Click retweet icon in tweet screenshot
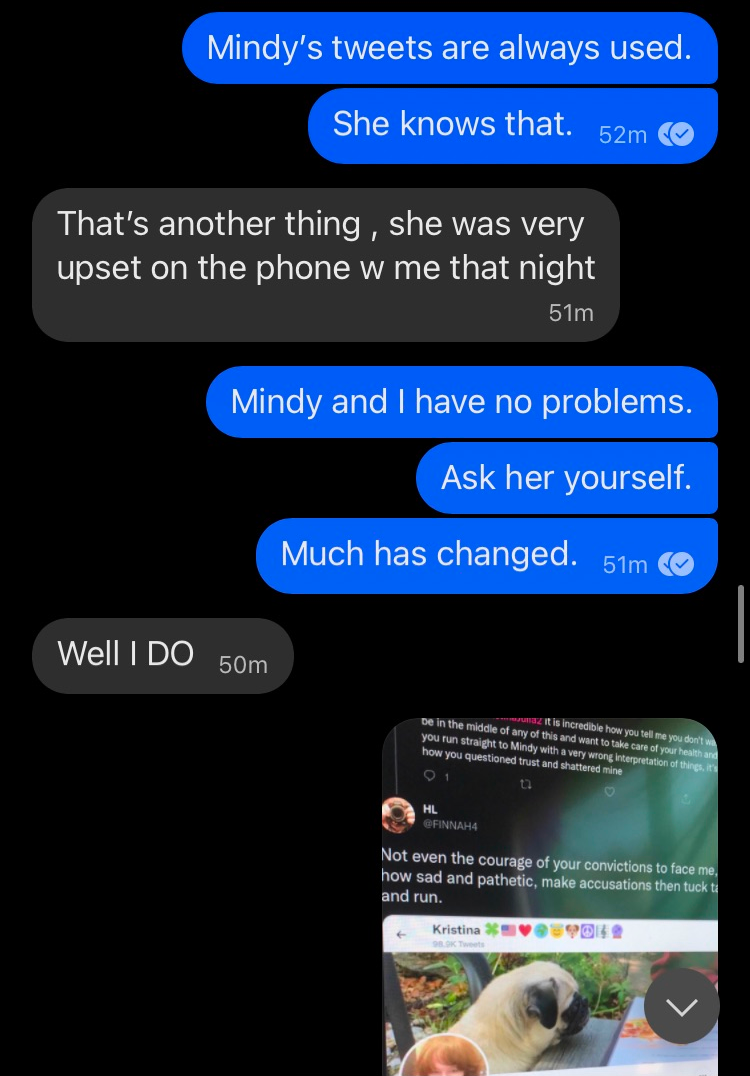750x1076 pixels. [526, 784]
